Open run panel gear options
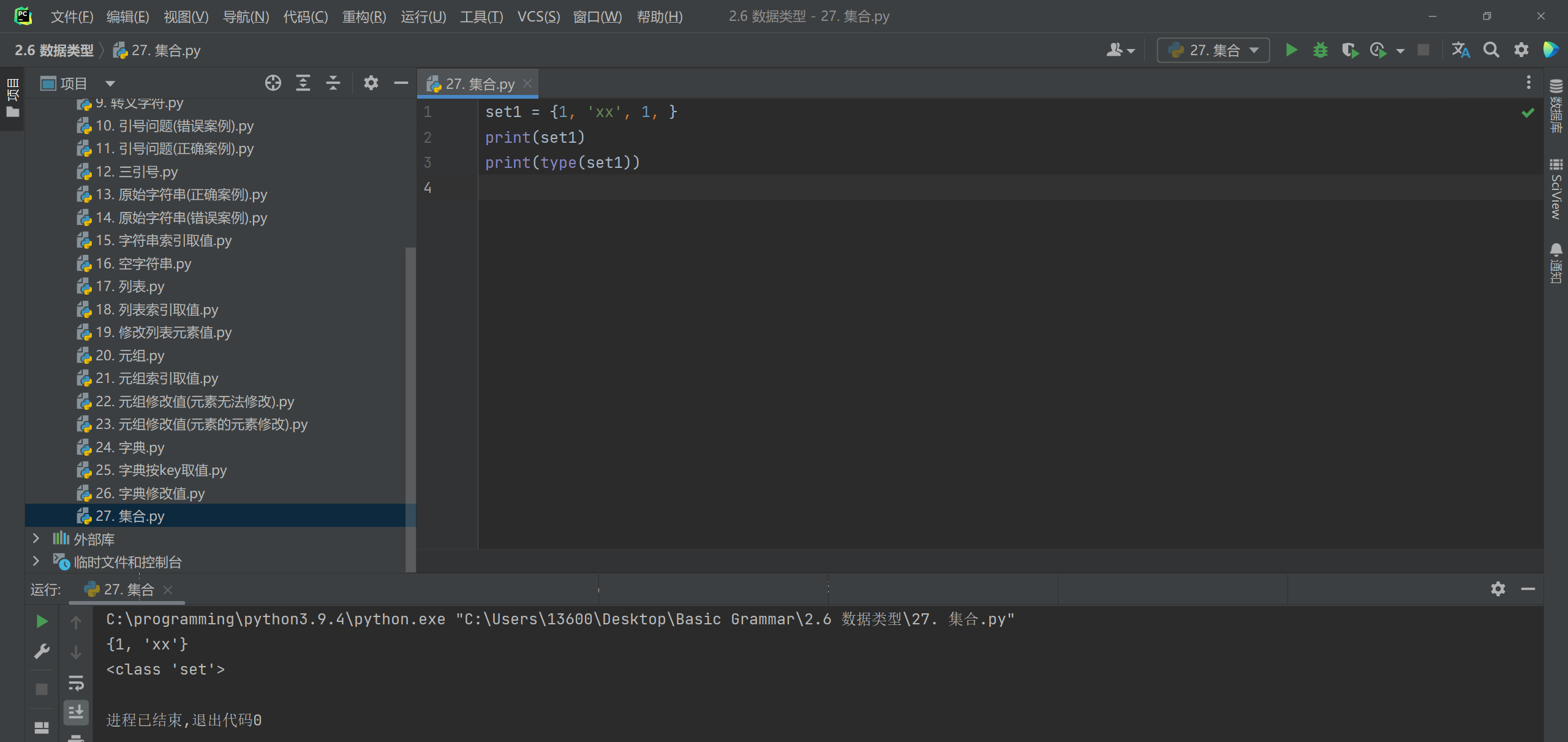Viewport: 1568px width, 742px height. pyautogui.click(x=1498, y=589)
